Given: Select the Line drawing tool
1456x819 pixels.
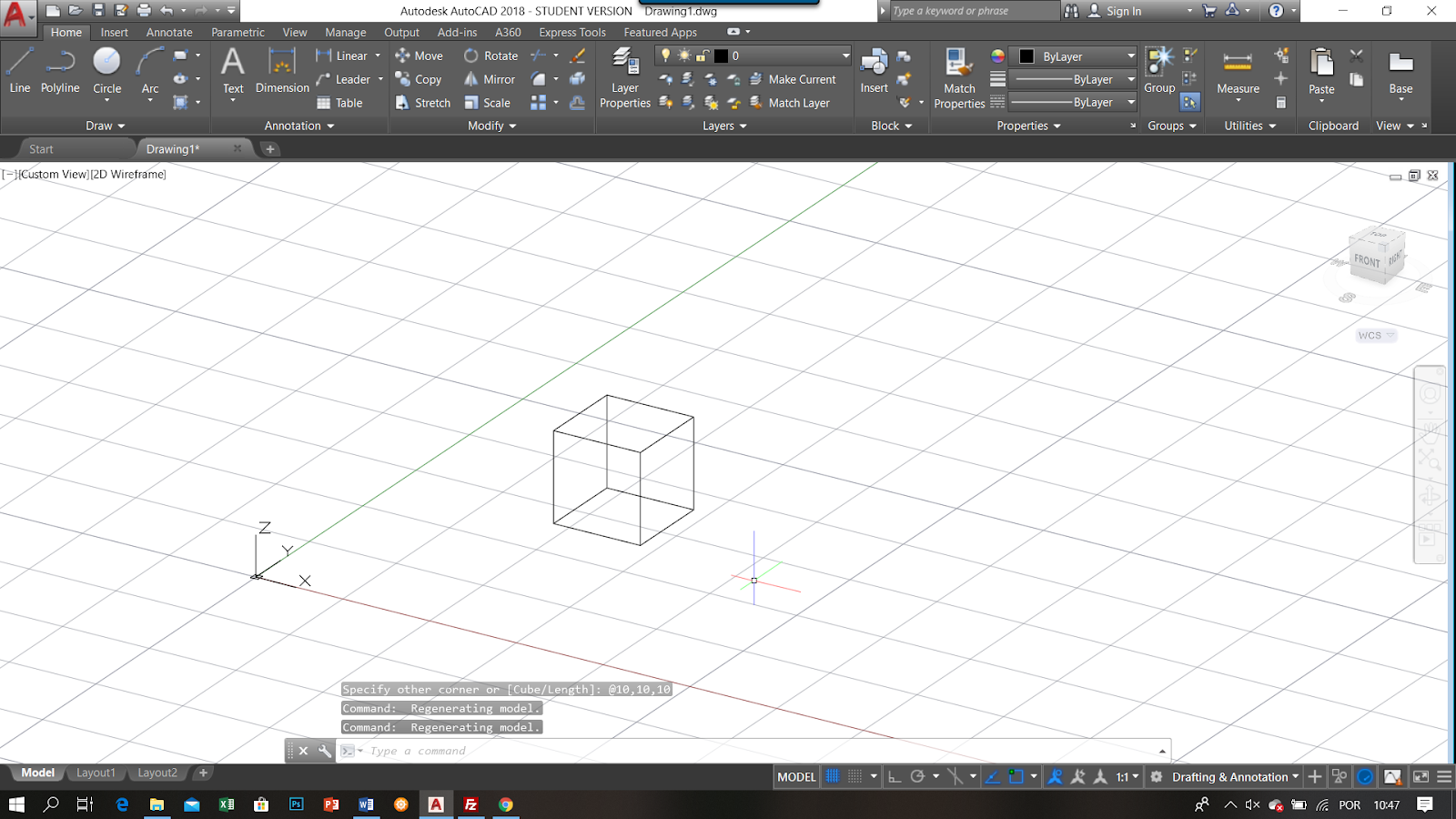Looking at the screenshot, I should (x=20, y=70).
